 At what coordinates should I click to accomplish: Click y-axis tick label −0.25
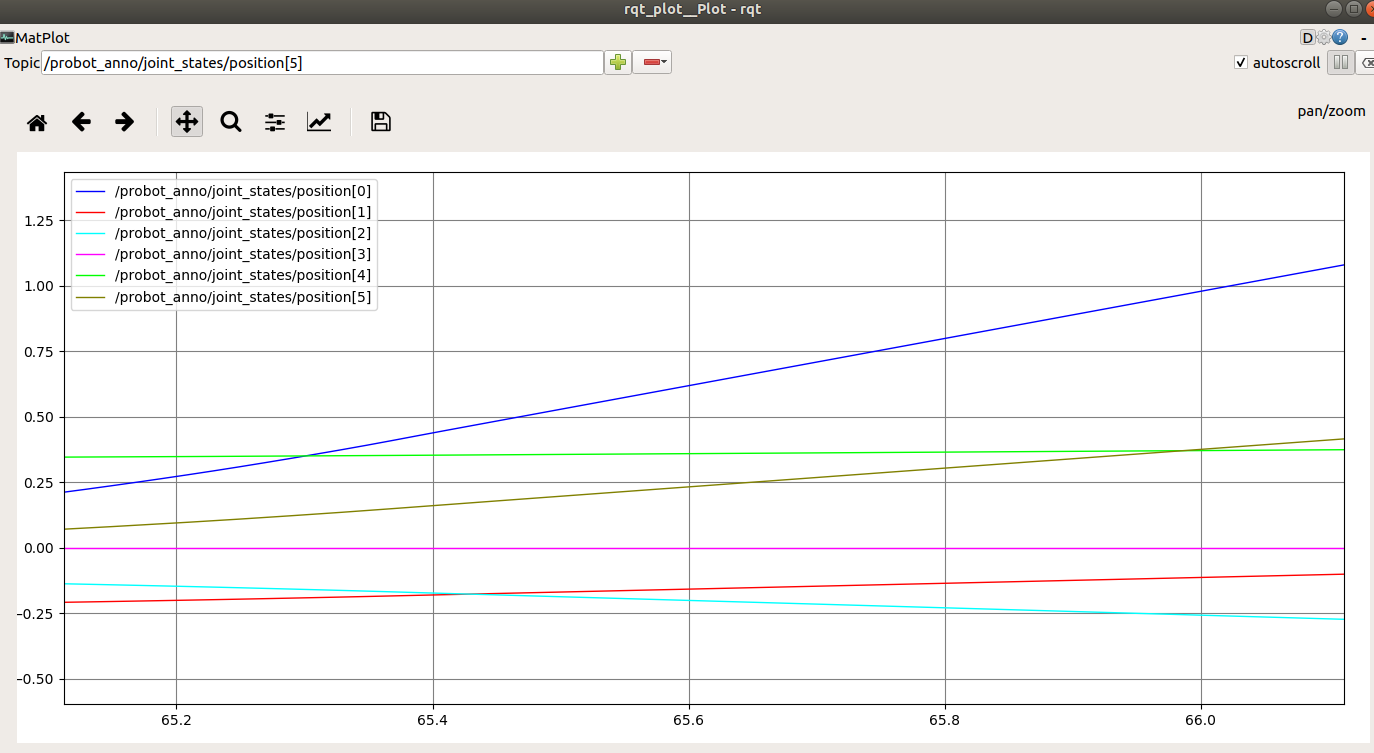[36, 614]
